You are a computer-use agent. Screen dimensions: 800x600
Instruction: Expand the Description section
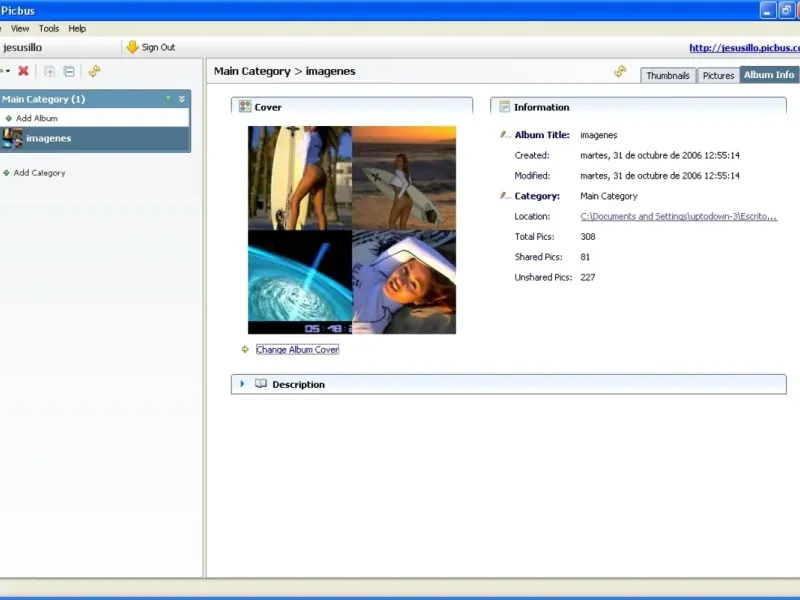point(242,384)
